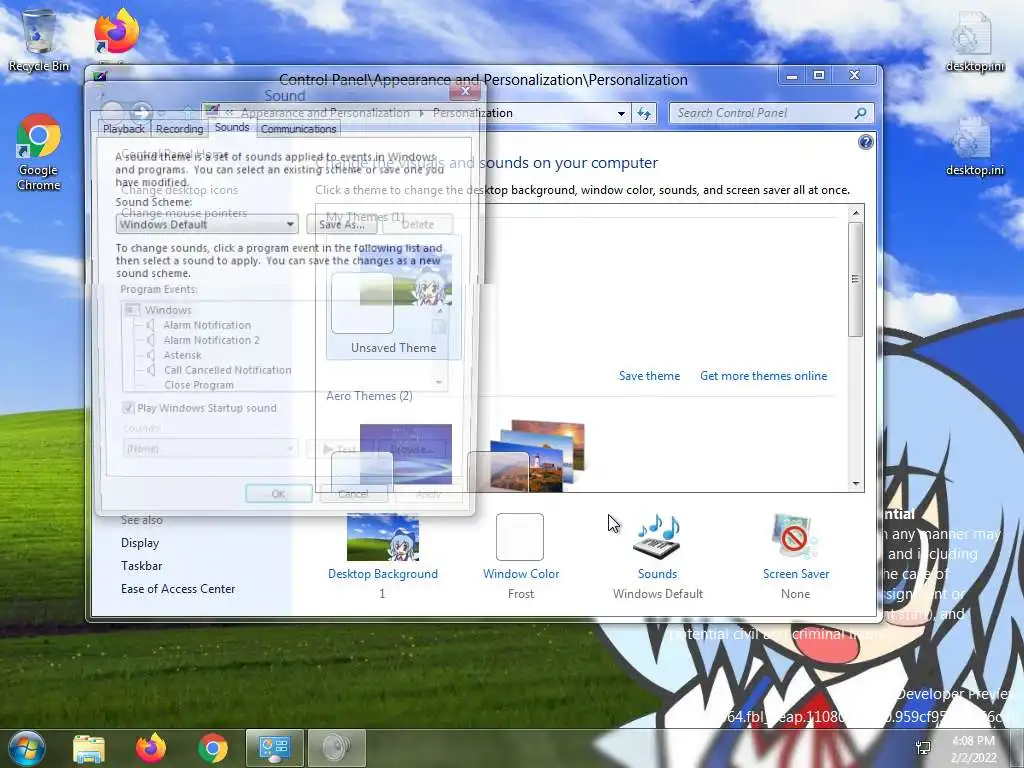
Task: Select the Unsaved Theme thumbnail
Action: [x=393, y=297]
